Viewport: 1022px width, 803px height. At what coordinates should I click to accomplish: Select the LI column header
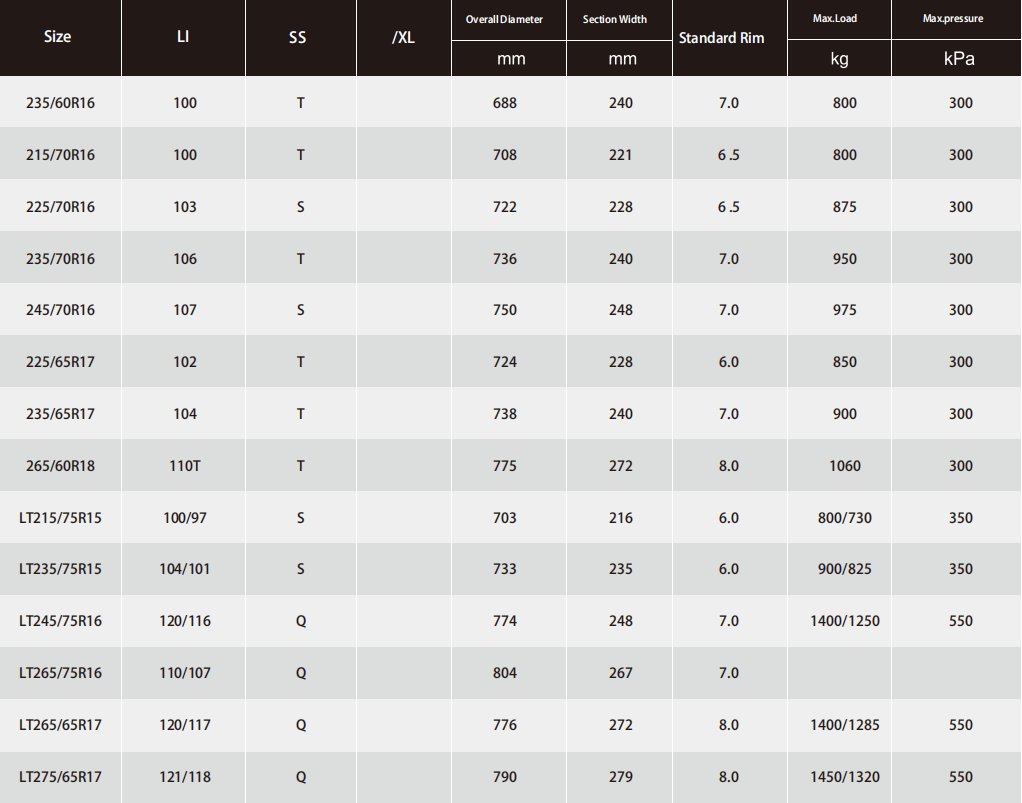tap(183, 37)
